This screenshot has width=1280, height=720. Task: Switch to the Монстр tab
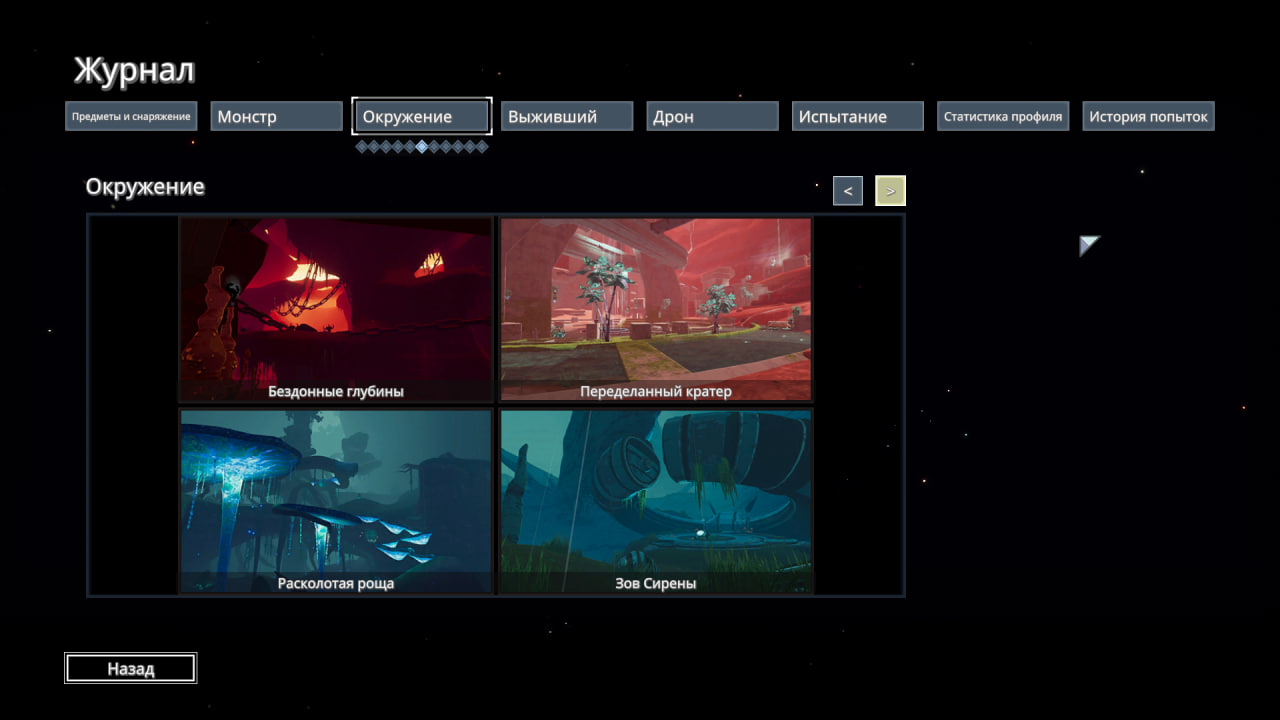[x=276, y=116]
